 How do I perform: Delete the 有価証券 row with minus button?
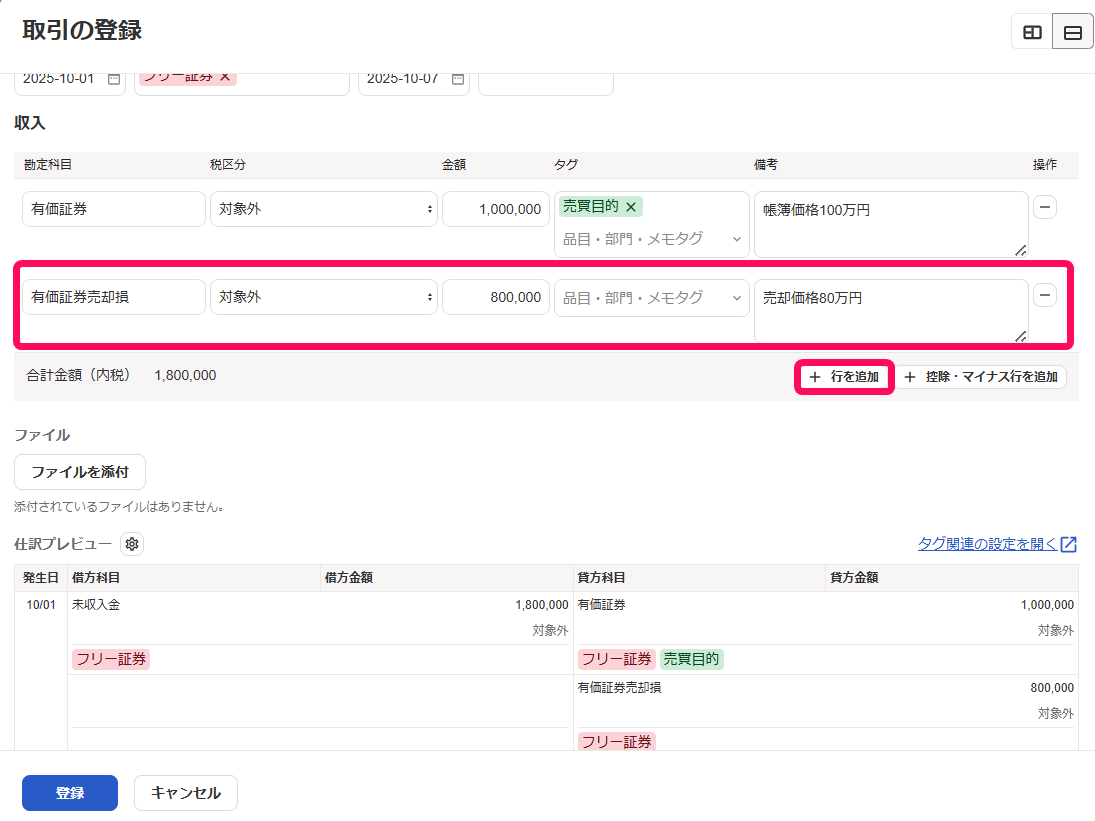[x=1045, y=207]
